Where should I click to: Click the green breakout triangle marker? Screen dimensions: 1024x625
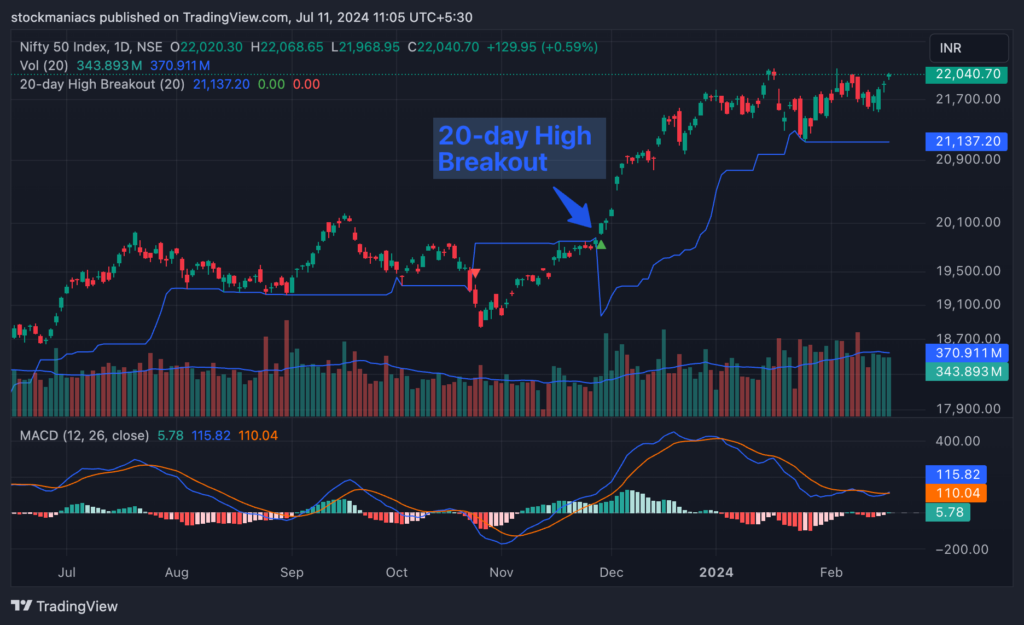coord(601,245)
